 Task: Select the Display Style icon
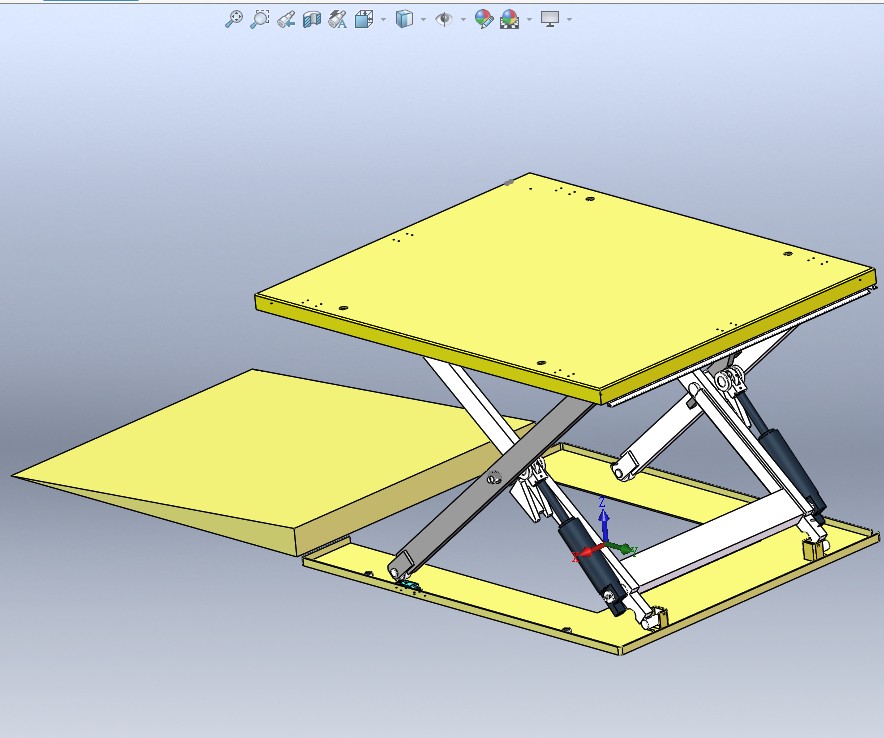(405, 17)
